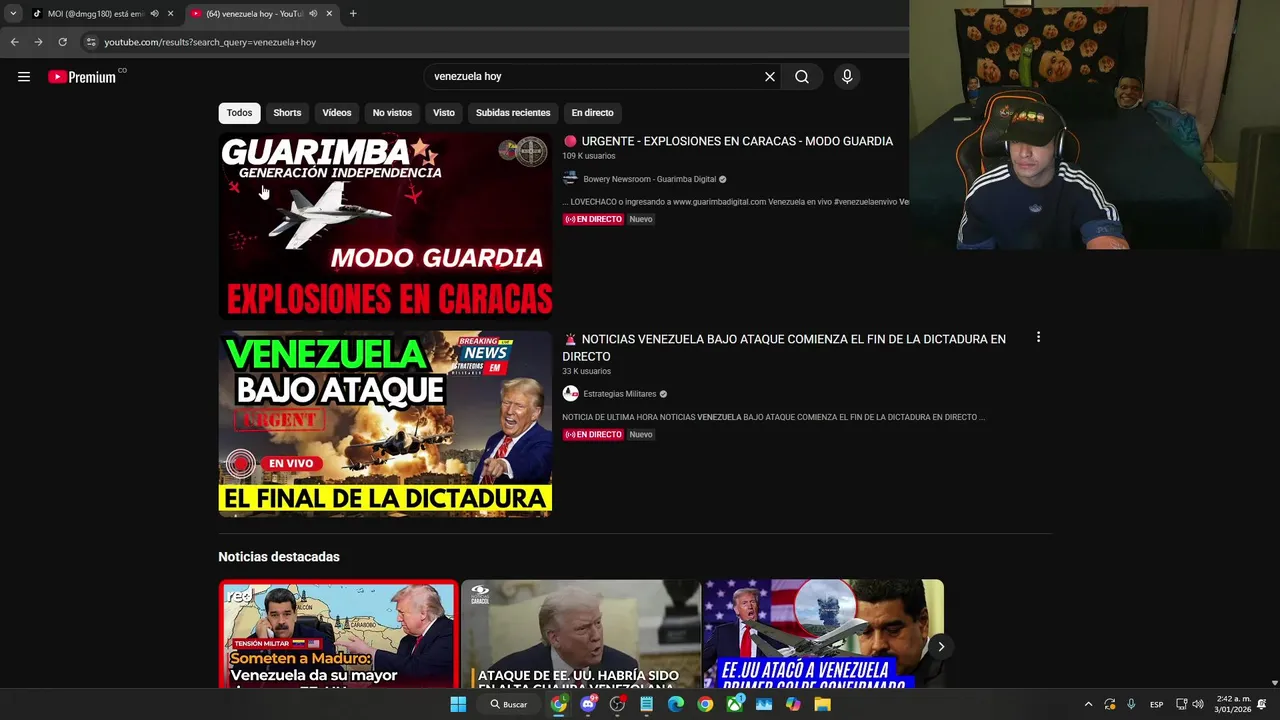Open Discord from the taskbar
1280x720 pixels.
click(x=588, y=704)
